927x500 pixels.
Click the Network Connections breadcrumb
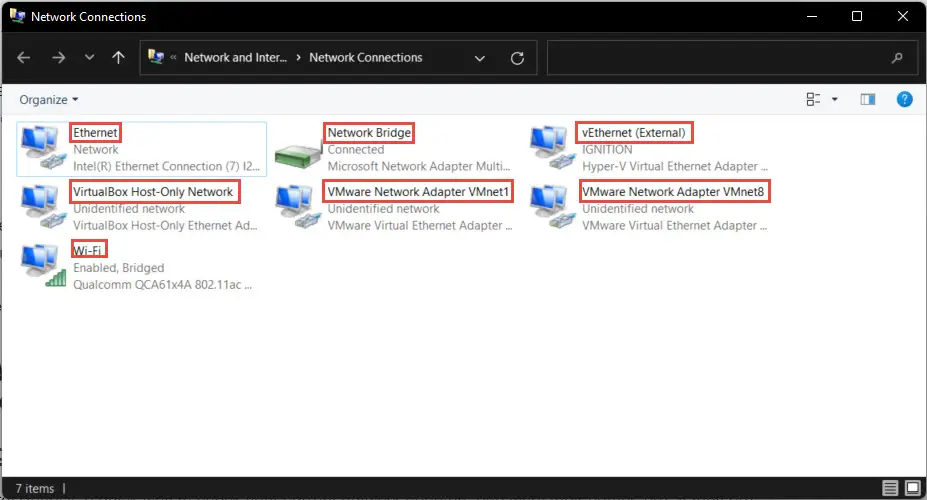tap(365, 57)
